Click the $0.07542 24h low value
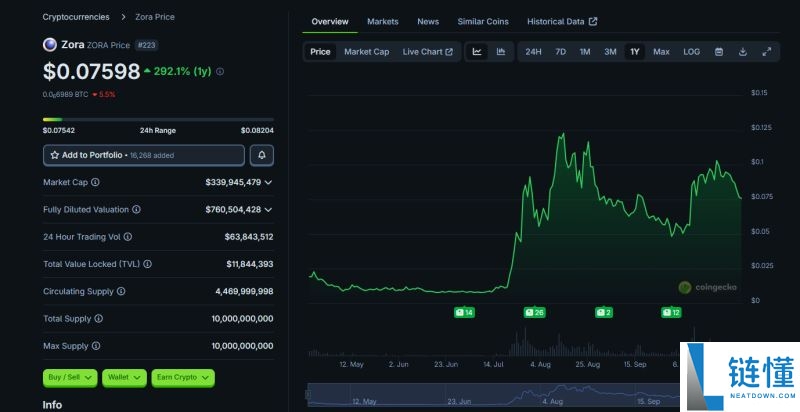Viewport: 800px width, 412px height. coord(59,131)
